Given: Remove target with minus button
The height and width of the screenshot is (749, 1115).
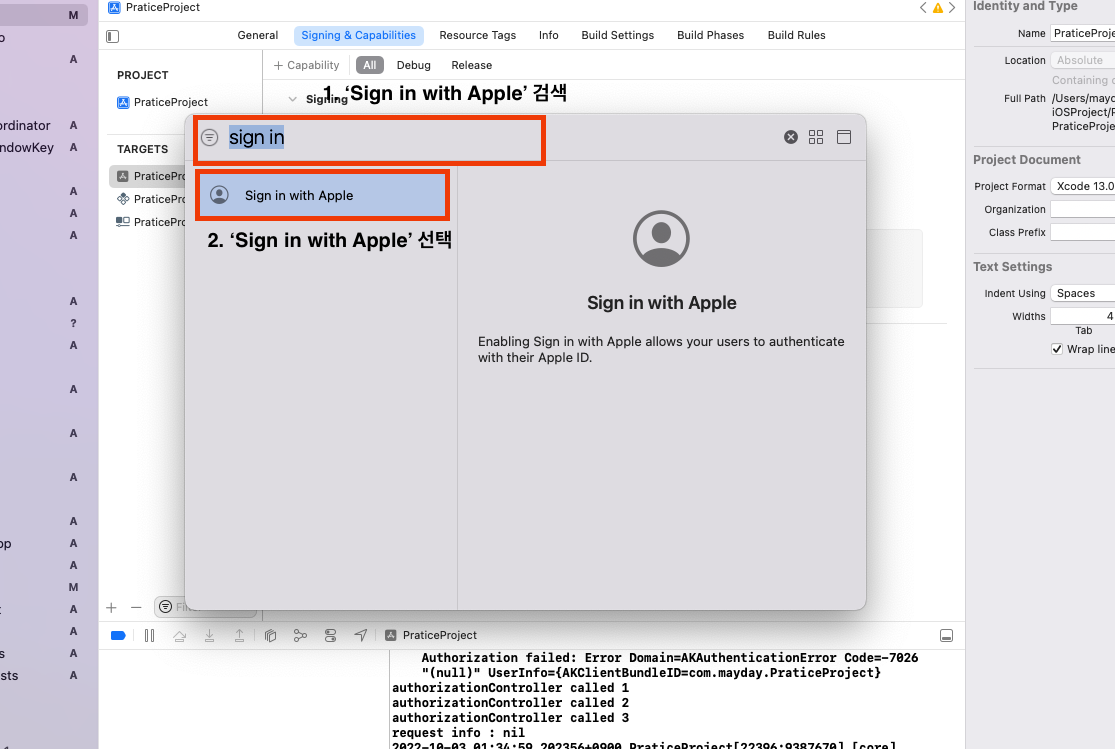Looking at the screenshot, I should [x=136, y=607].
